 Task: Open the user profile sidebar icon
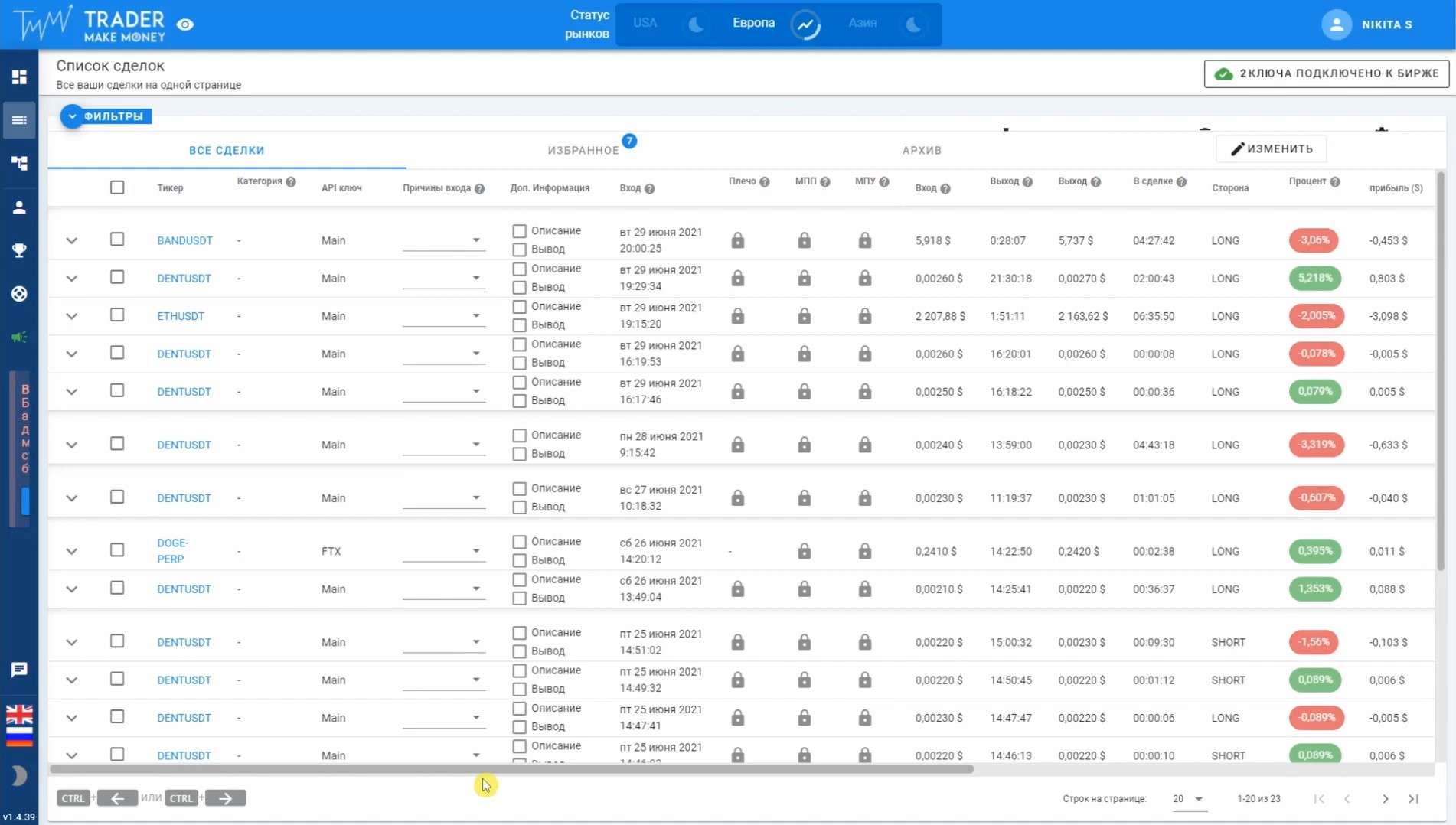tap(19, 207)
